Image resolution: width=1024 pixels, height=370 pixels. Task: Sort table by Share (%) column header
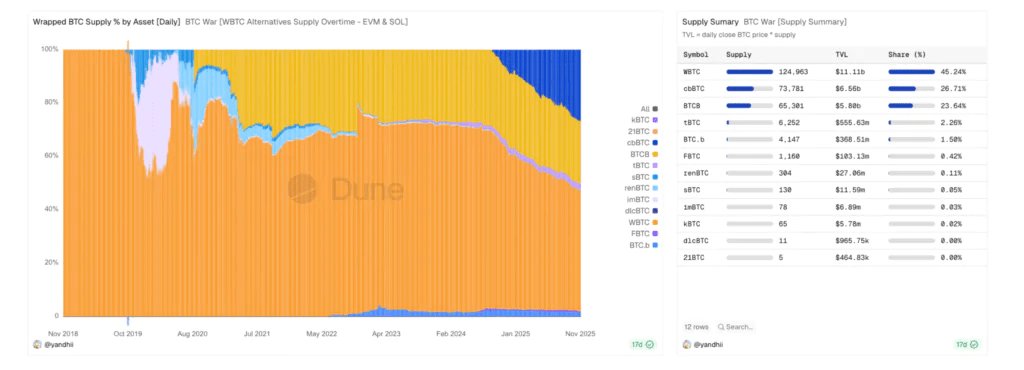coord(907,55)
